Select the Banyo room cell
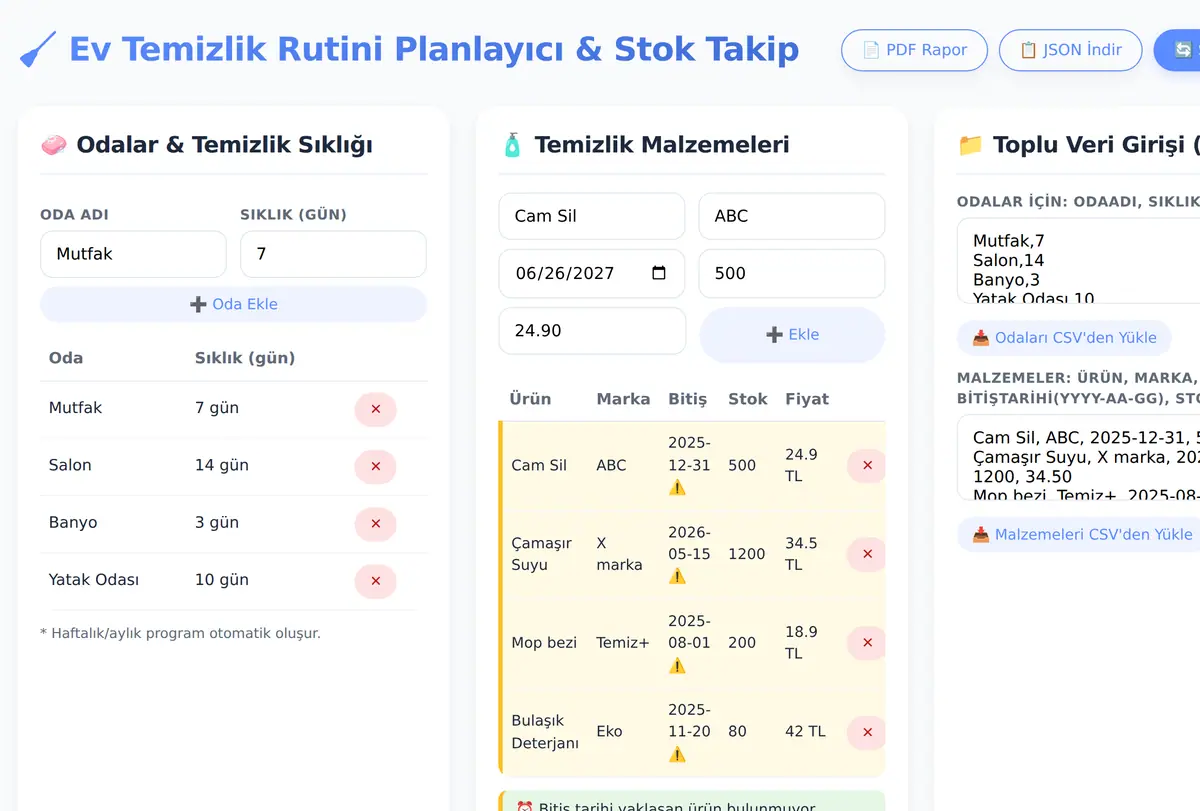1200x811 pixels. (x=73, y=523)
